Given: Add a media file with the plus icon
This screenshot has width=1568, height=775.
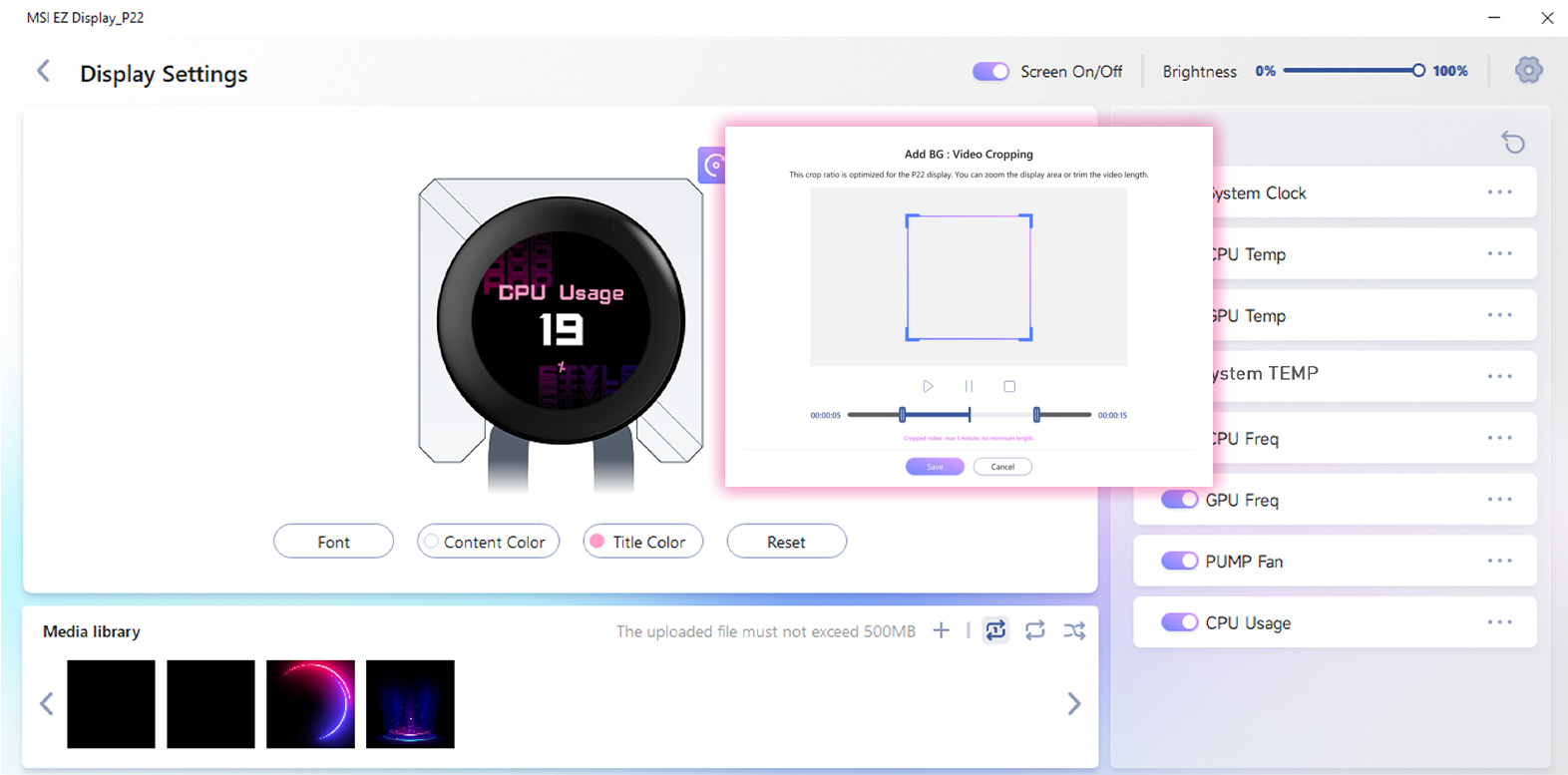Looking at the screenshot, I should 941,630.
